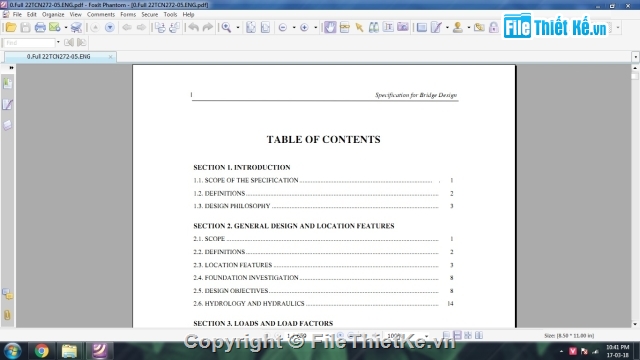The height and width of the screenshot is (360, 640).
Task: Switch to continuous page layout mode
Action: (x=457, y=336)
